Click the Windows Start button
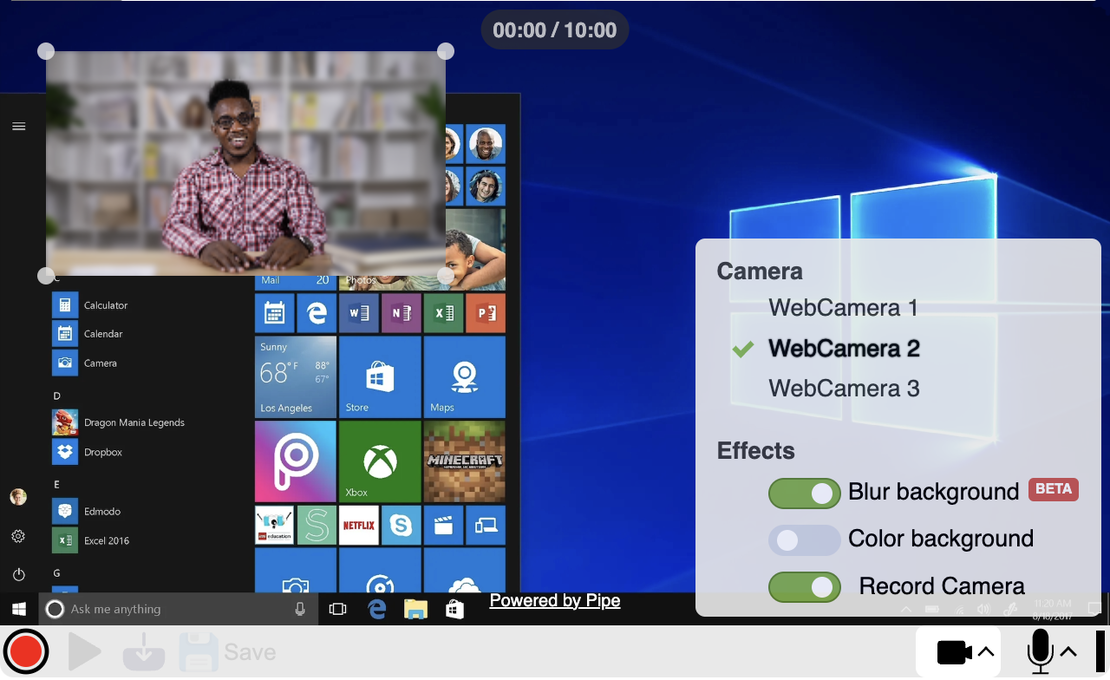 pyautogui.click(x=19, y=609)
